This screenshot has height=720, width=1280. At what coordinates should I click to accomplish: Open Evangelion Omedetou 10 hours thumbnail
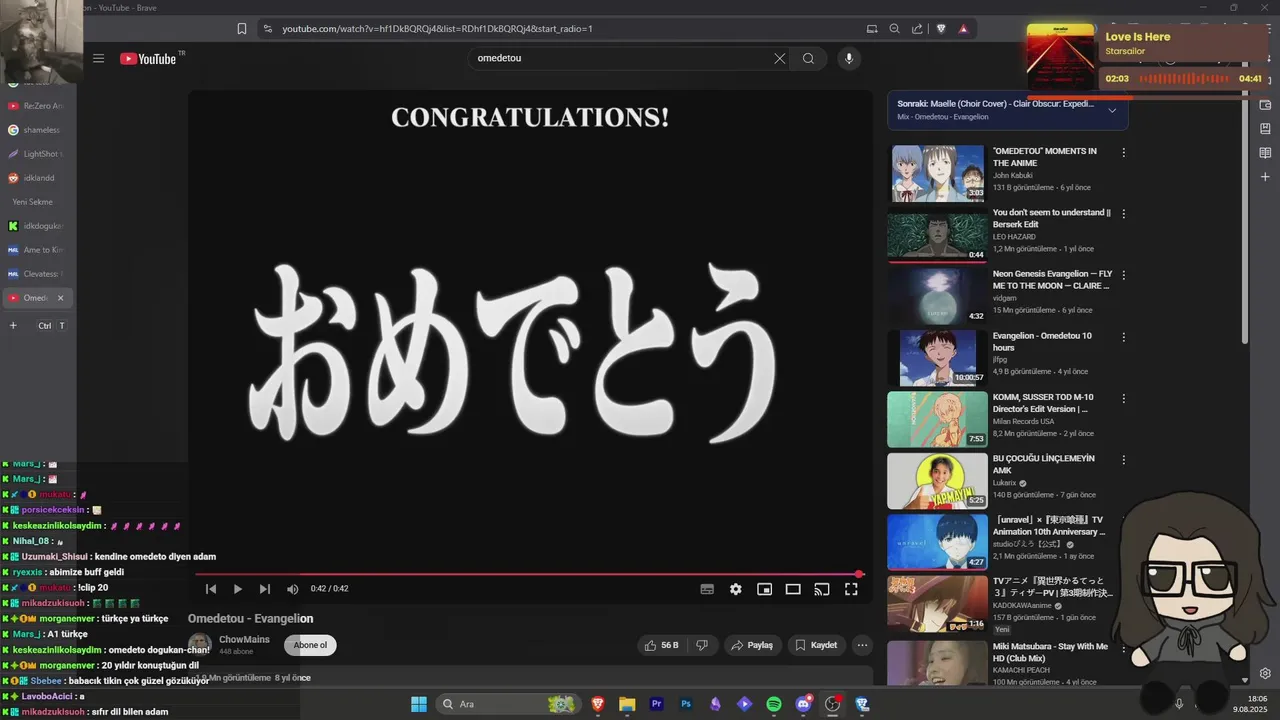pyautogui.click(x=937, y=357)
